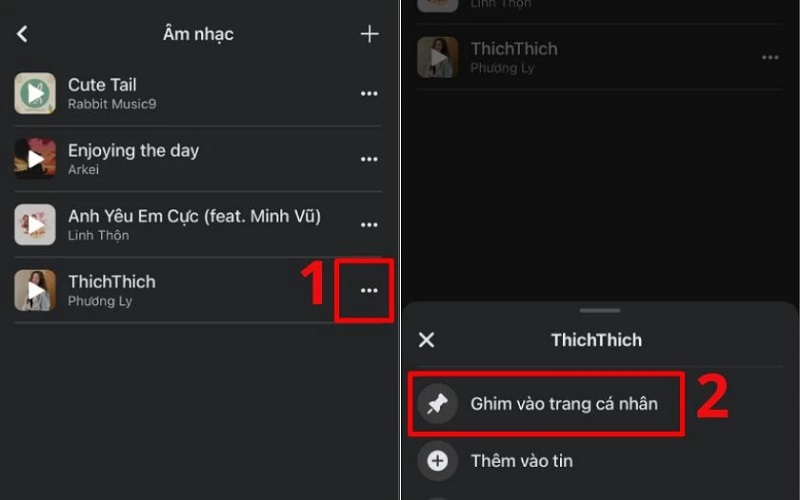Play the Enjoying the day thumbnail
The width and height of the screenshot is (800, 500).
35,158
